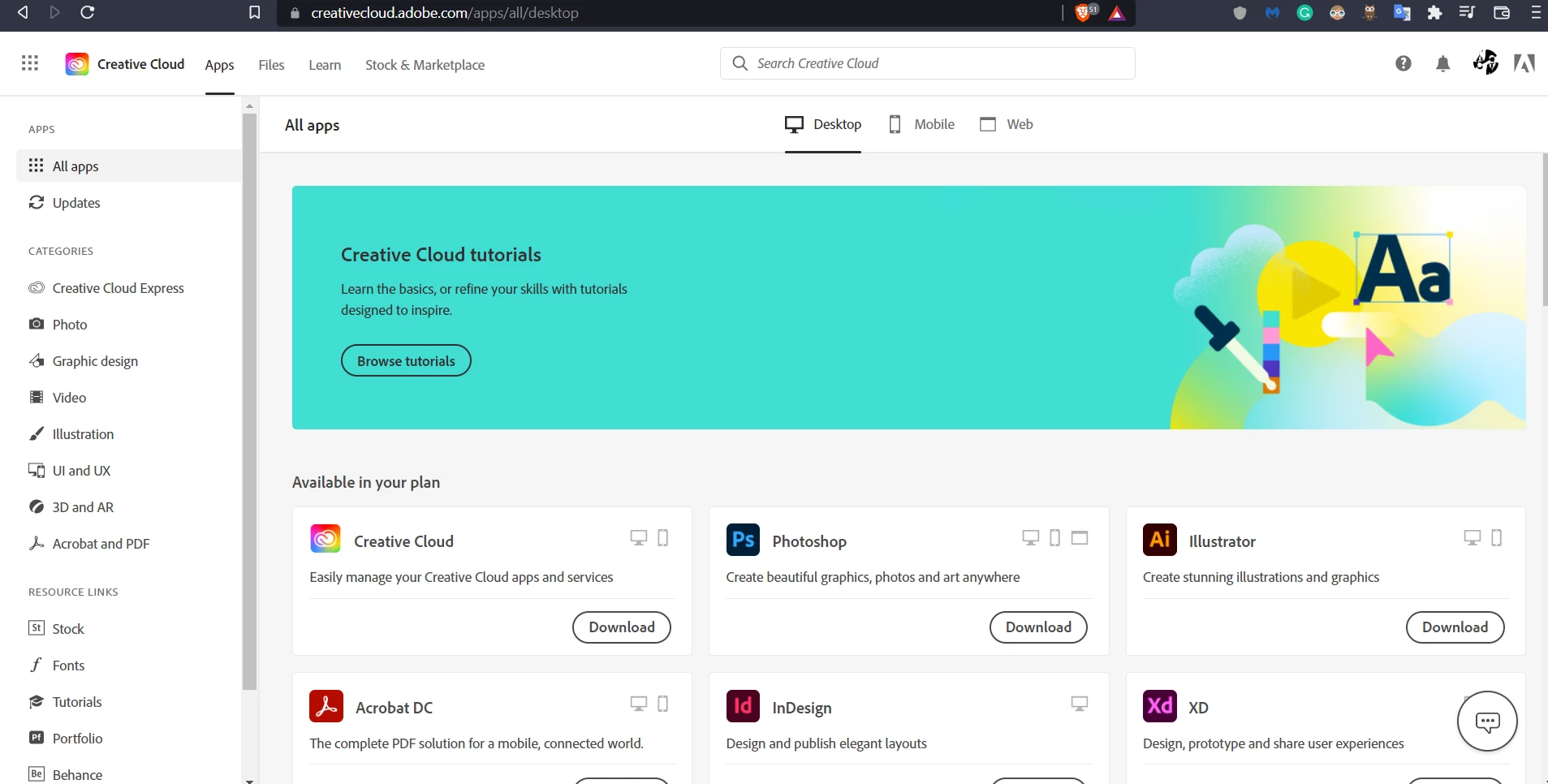
Task: Click the browser bookmark icon
Action: (254, 12)
